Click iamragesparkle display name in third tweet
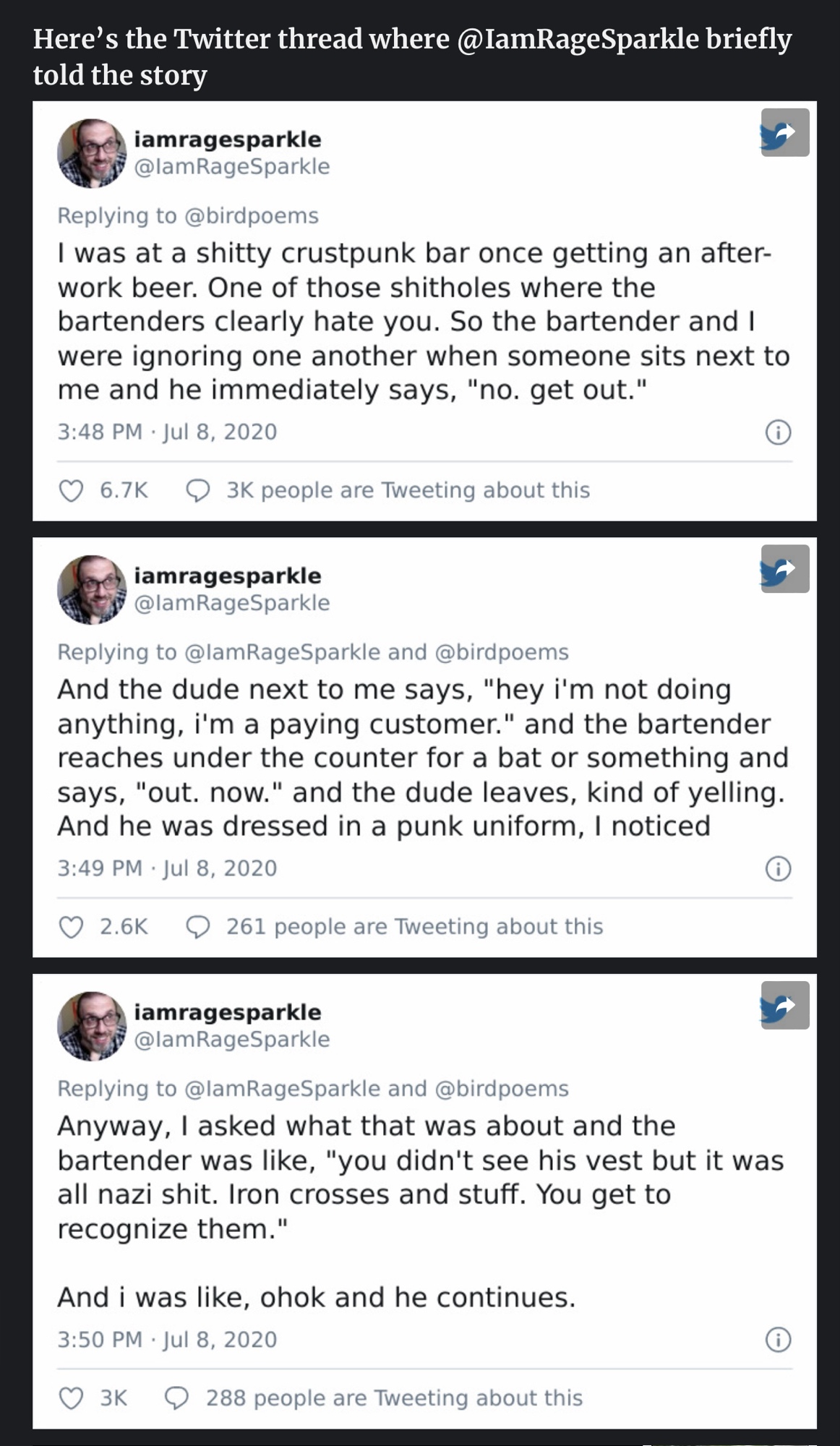 point(228,1011)
